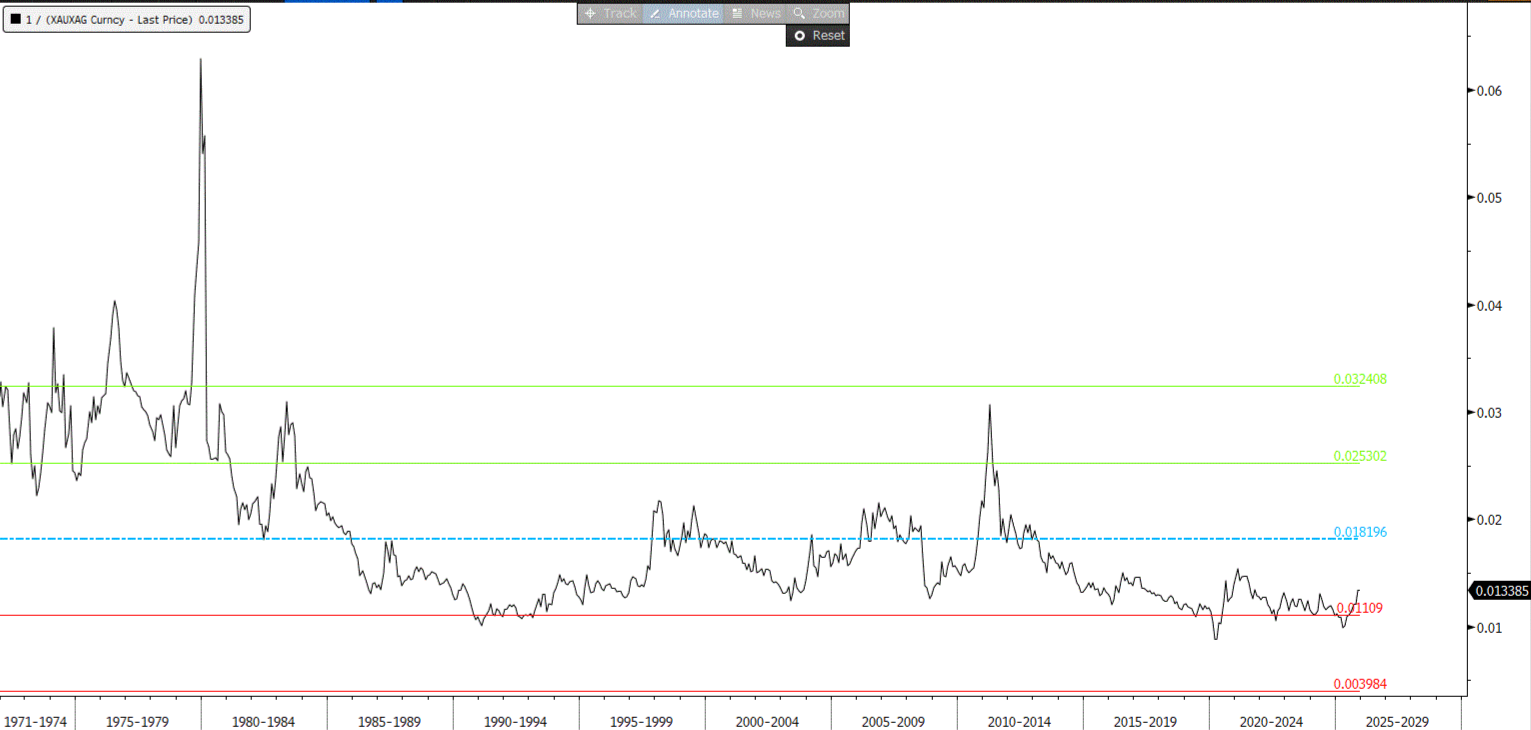Viewport: 1531px width, 730px height.
Task: Select the 2010-2014 time axis label
Action: (x=1018, y=721)
